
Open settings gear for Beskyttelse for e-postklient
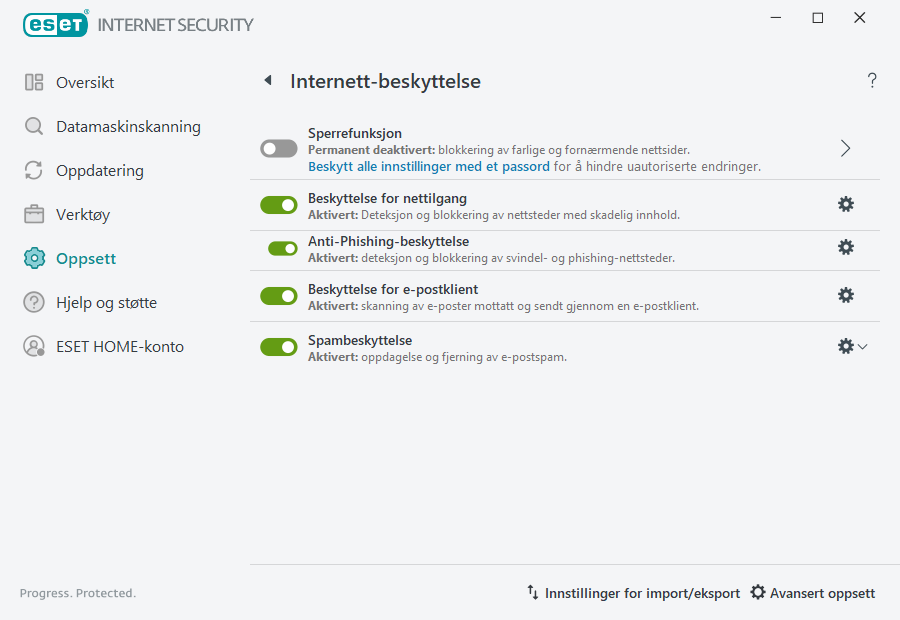(x=846, y=295)
